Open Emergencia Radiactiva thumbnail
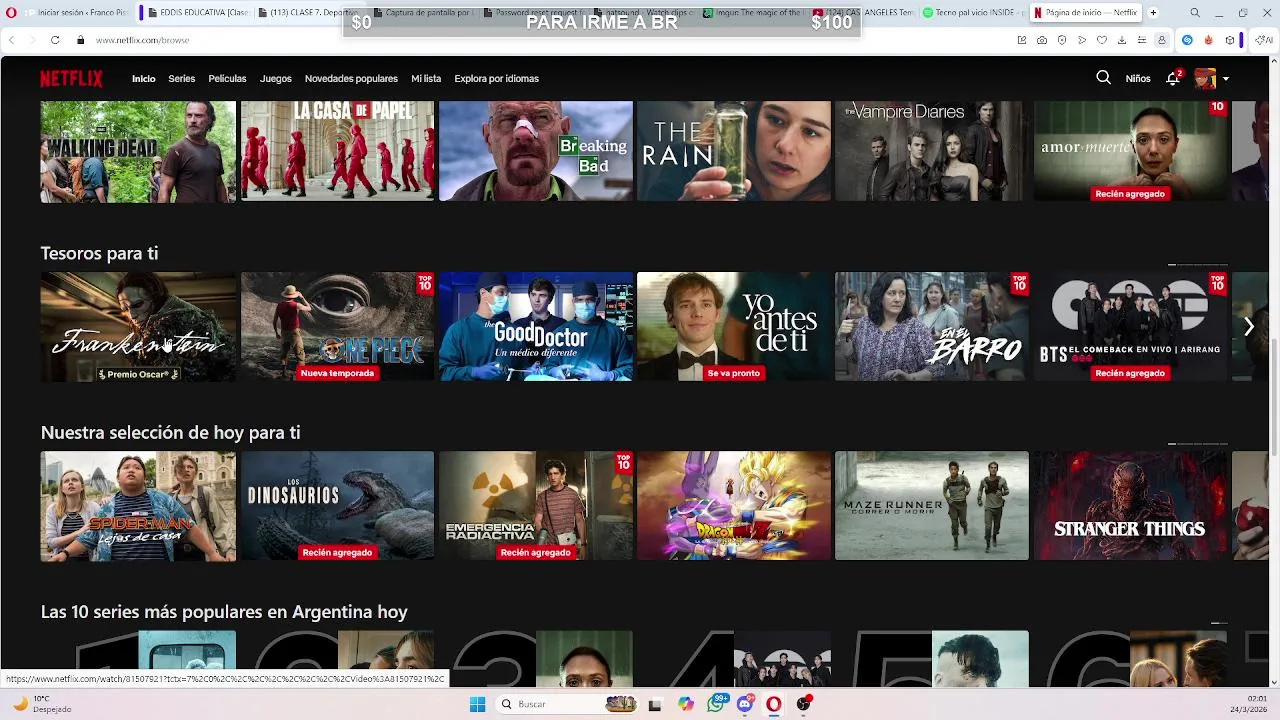 (x=536, y=506)
